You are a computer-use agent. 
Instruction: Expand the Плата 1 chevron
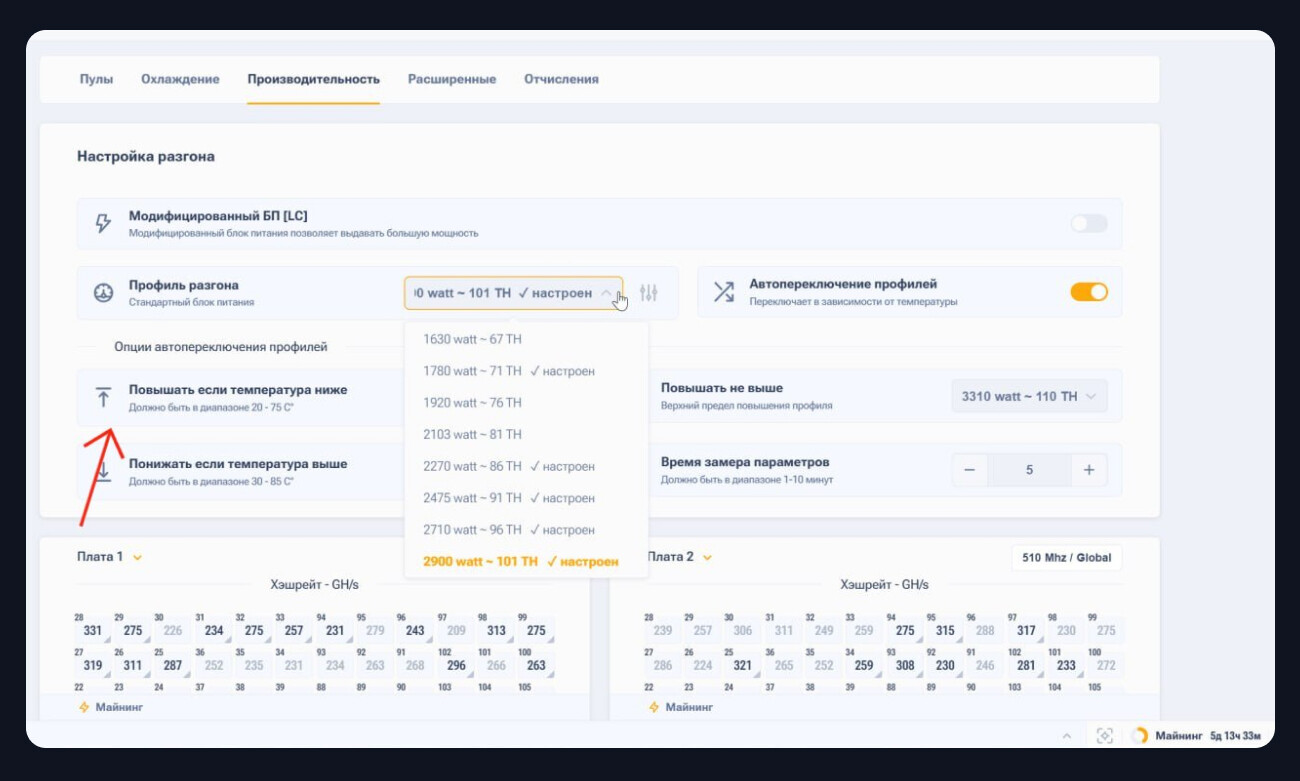pyautogui.click(x=138, y=558)
